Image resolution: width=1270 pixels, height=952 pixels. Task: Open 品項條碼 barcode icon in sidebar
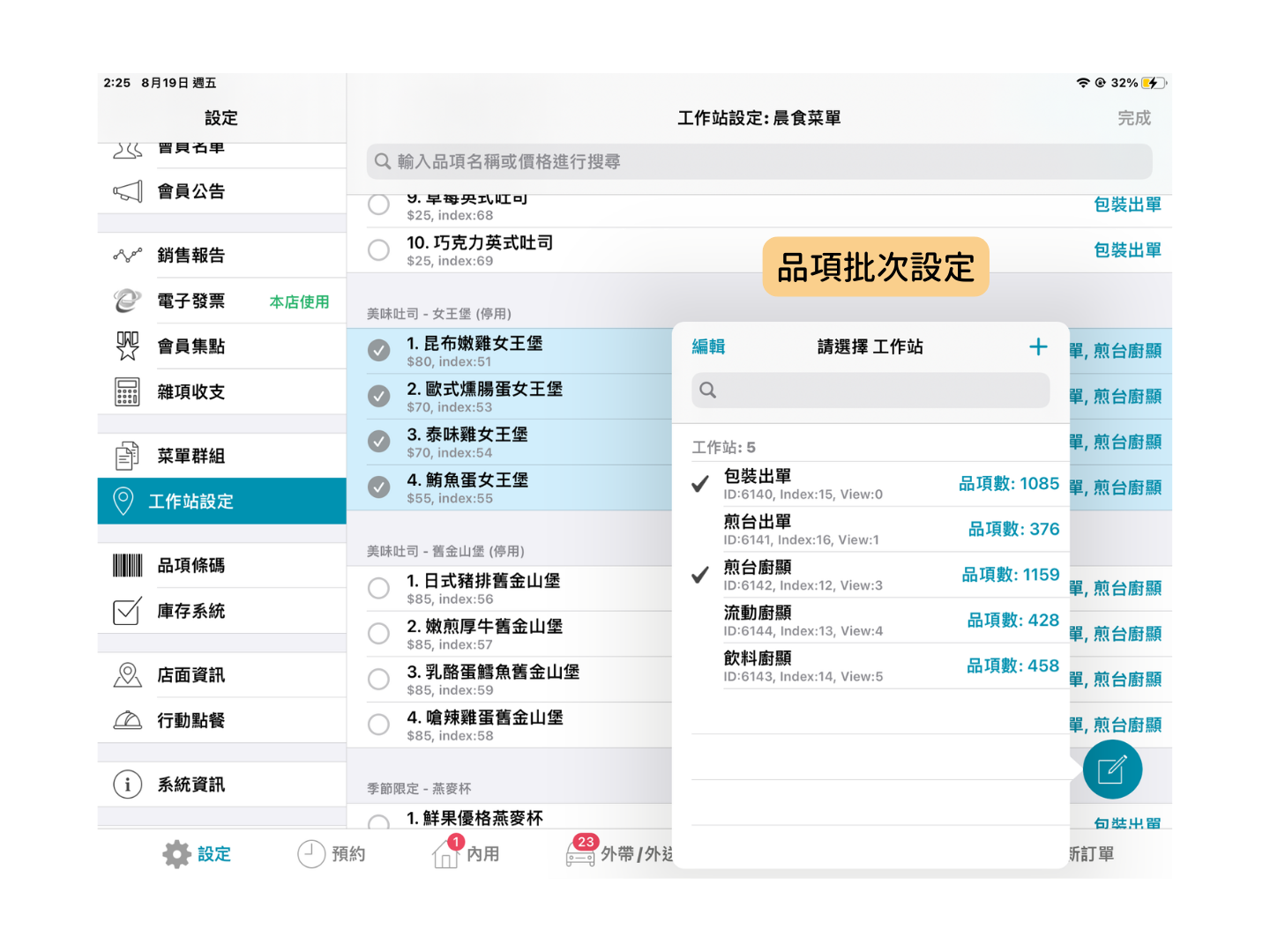point(128,566)
